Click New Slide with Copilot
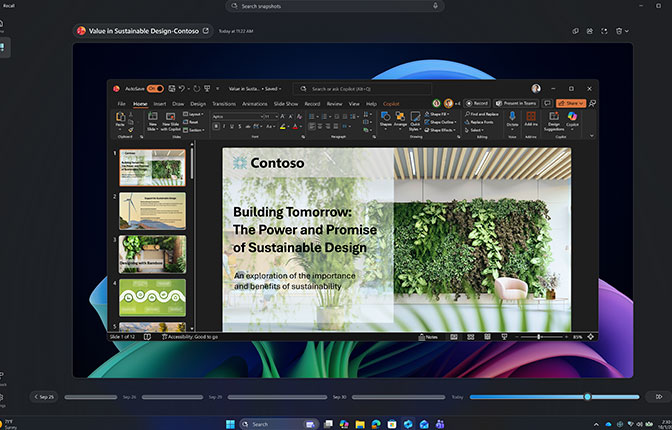Viewport: 672px width, 430px height. [171, 121]
